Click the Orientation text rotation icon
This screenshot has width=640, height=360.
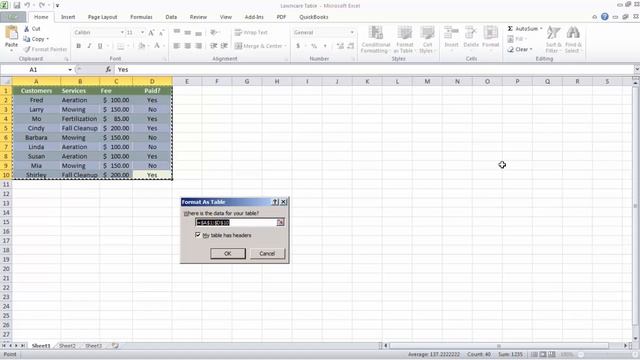tap(213, 32)
